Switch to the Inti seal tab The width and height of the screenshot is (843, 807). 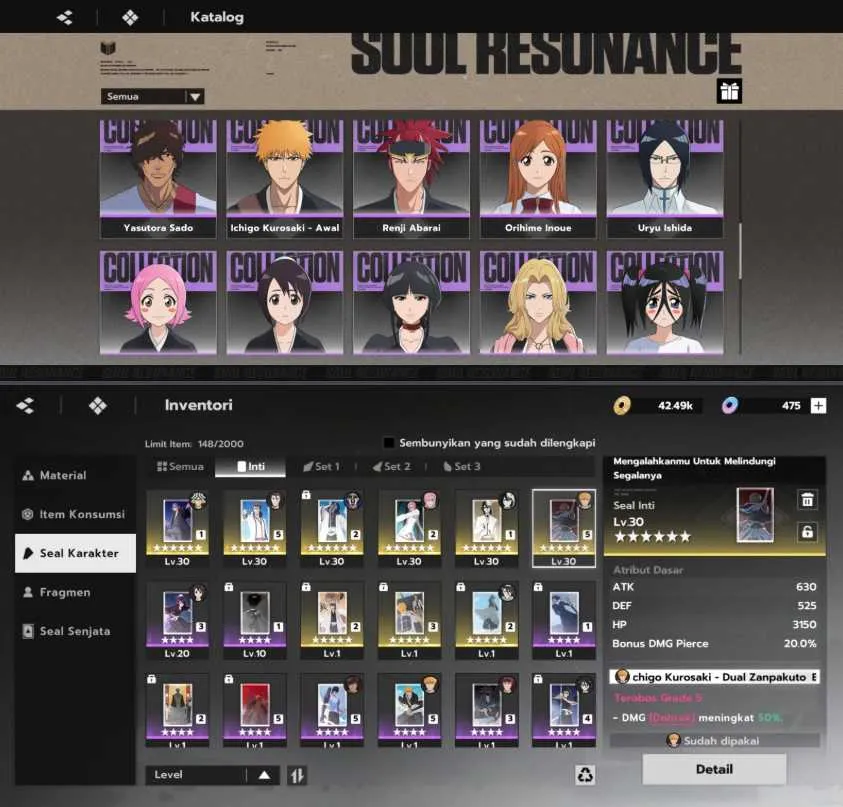[x=251, y=467]
